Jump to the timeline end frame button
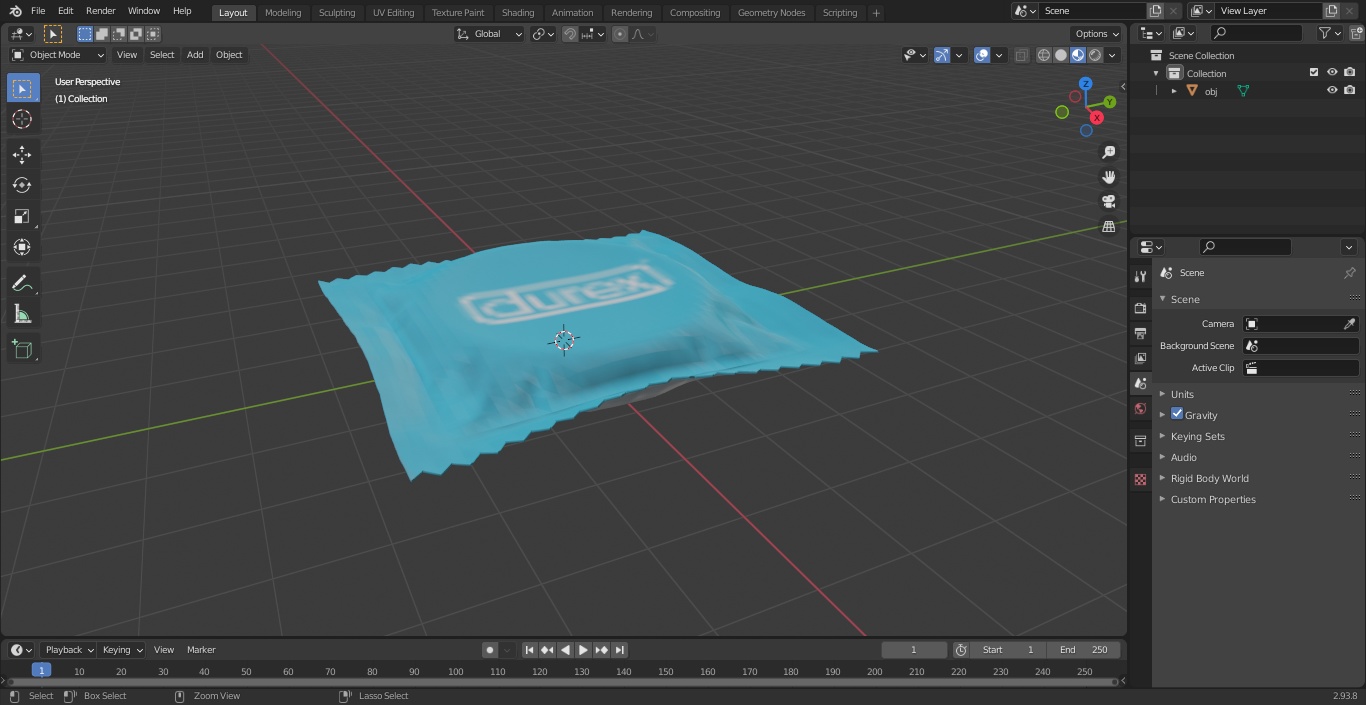Viewport: 1366px width, 705px height. click(x=619, y=650)
